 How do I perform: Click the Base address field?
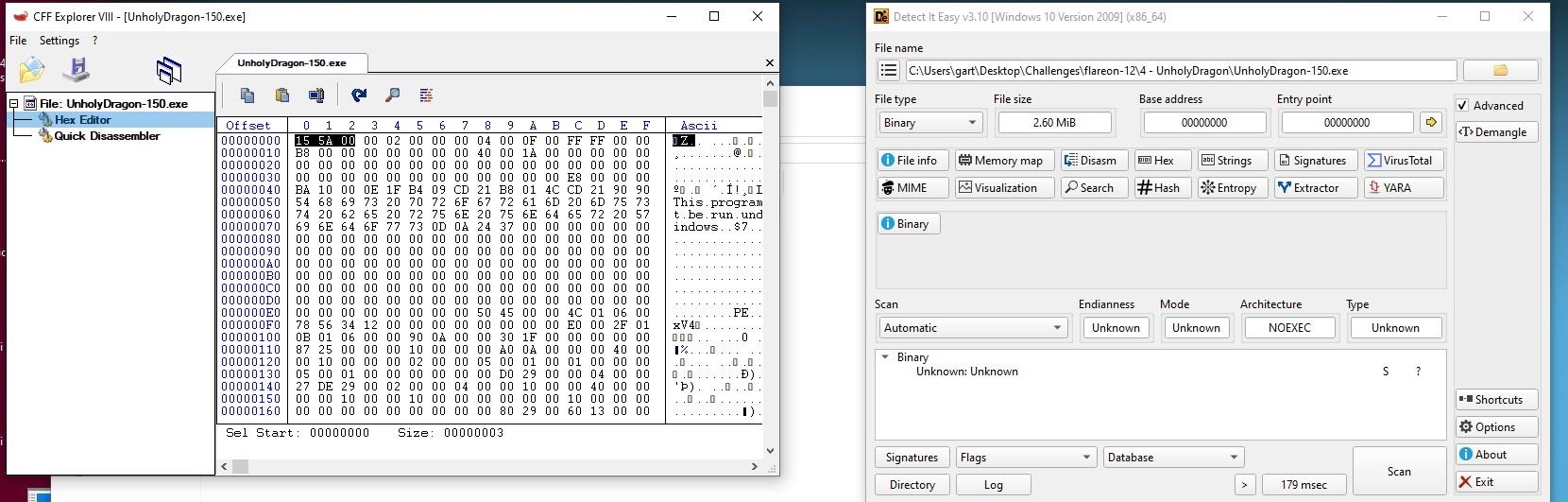1204,122
